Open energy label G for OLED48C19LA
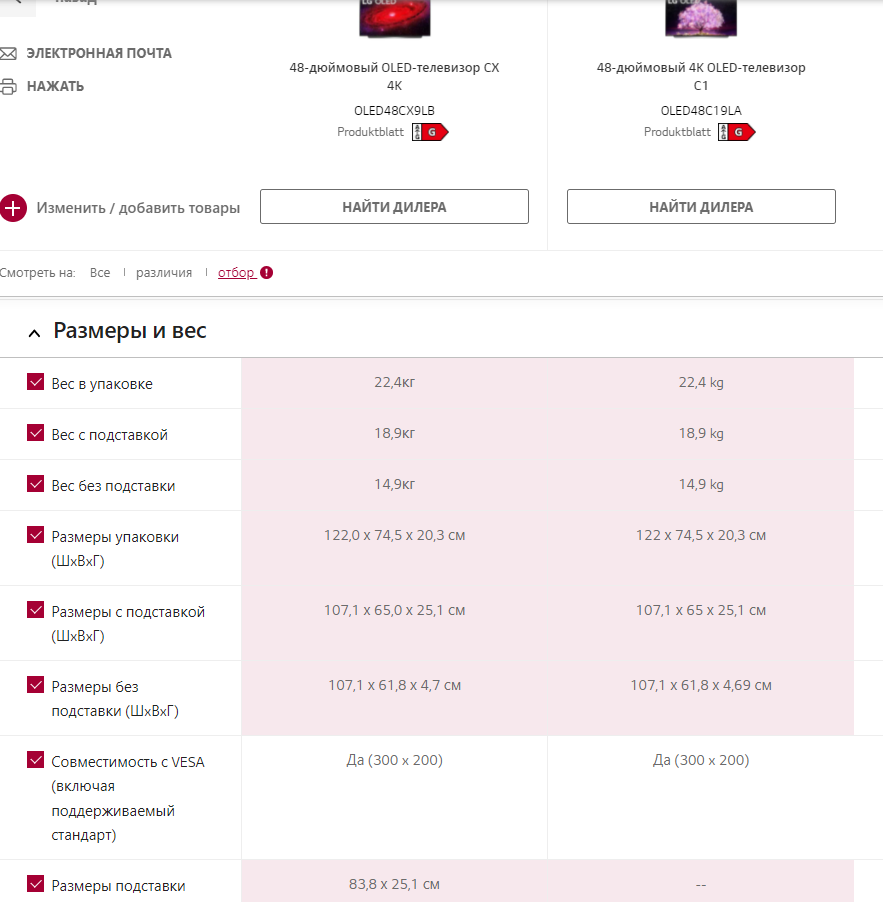Viewport: 883px width, 902px height. [x=737, y=132]
